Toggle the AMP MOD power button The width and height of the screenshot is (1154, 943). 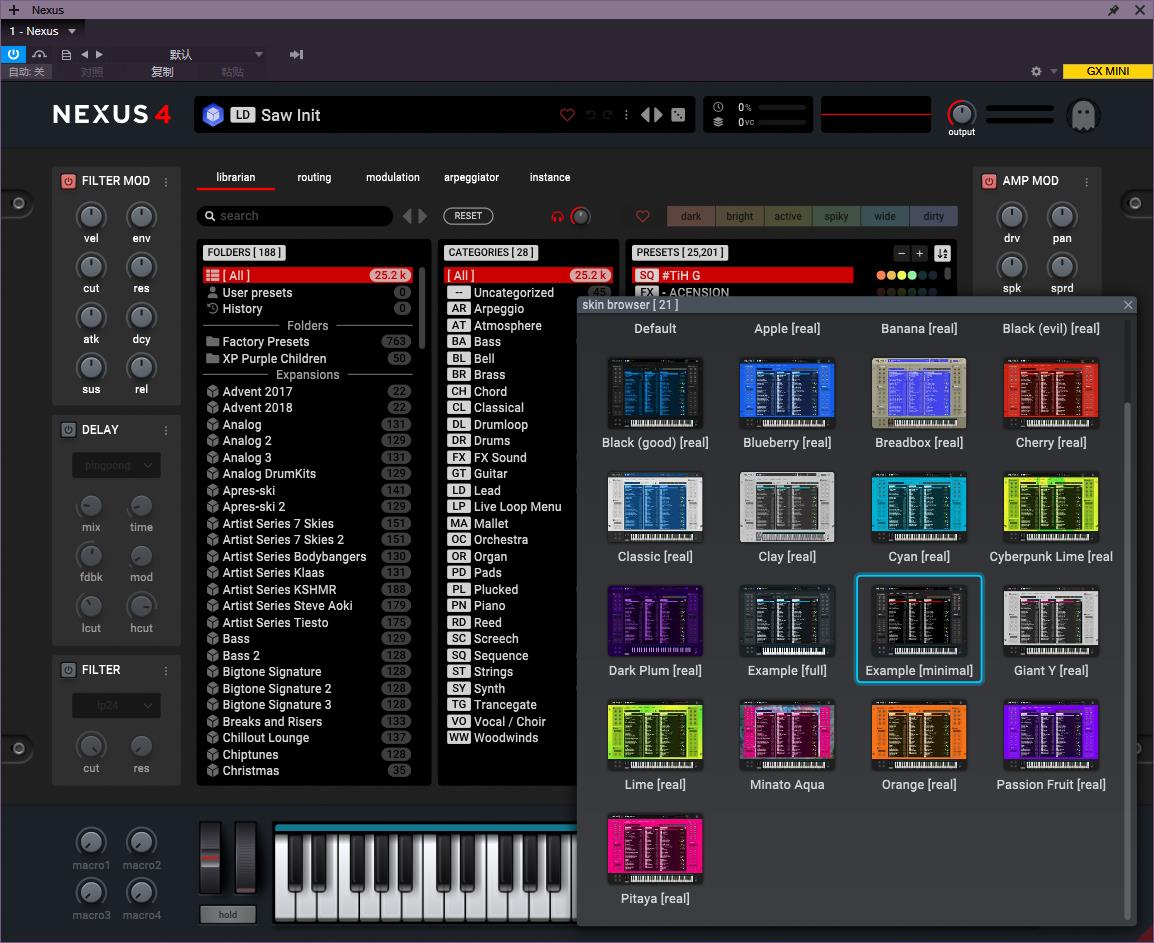coord(989,181)
